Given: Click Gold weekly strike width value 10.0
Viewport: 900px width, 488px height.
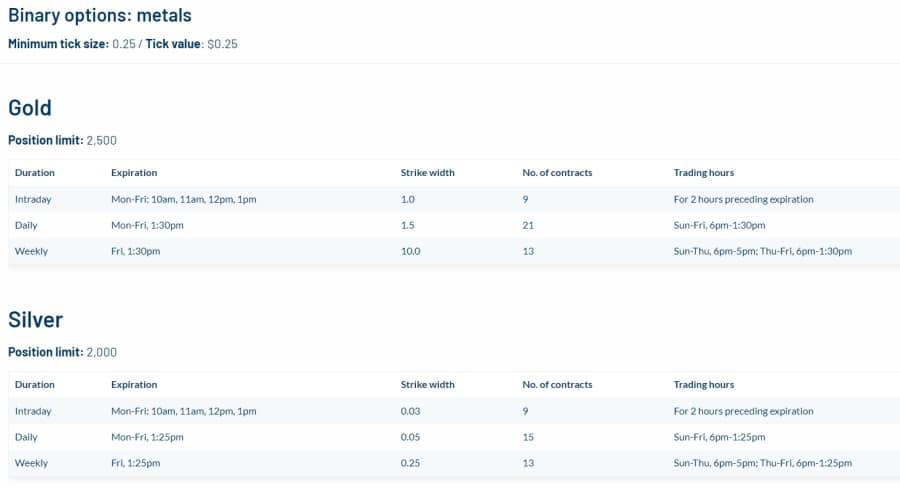Looking at the screenshot, I should click(x=410, y=251).
